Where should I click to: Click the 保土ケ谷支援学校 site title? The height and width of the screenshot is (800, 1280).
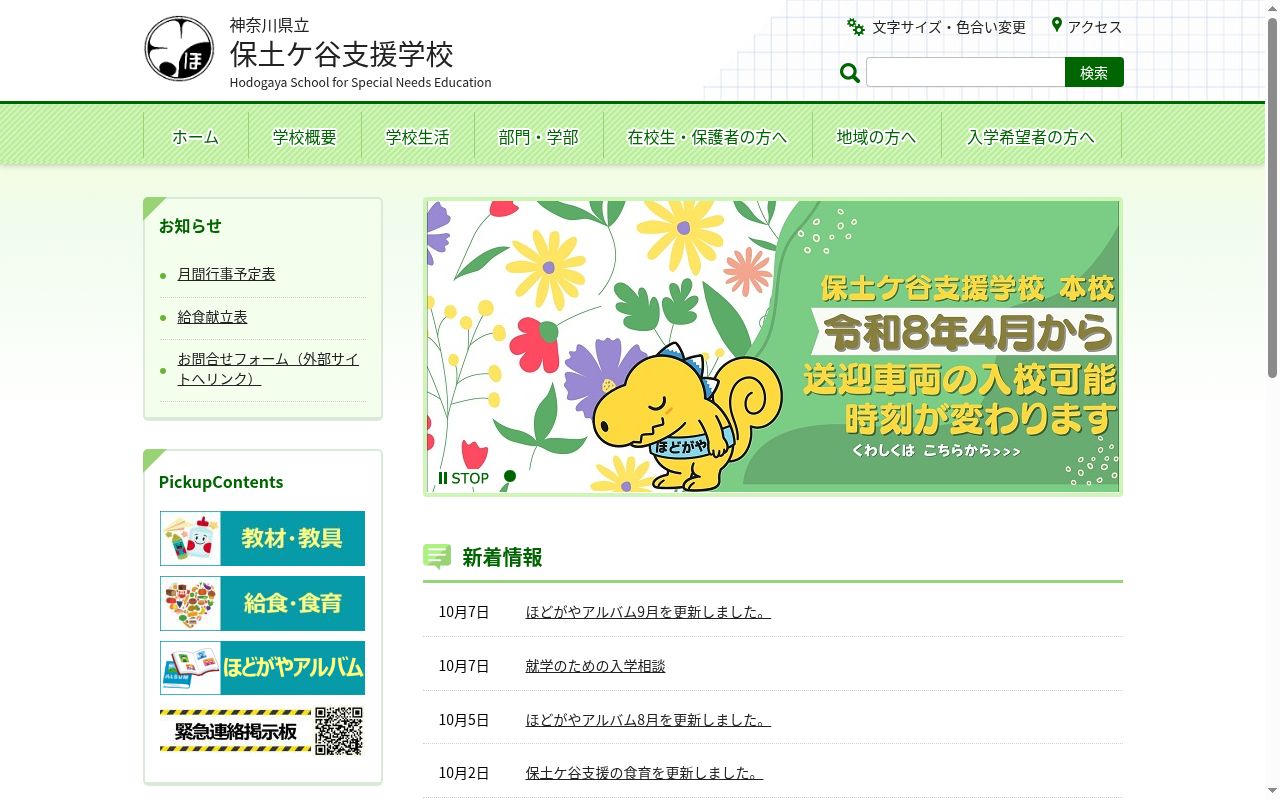tap(342, 54)
